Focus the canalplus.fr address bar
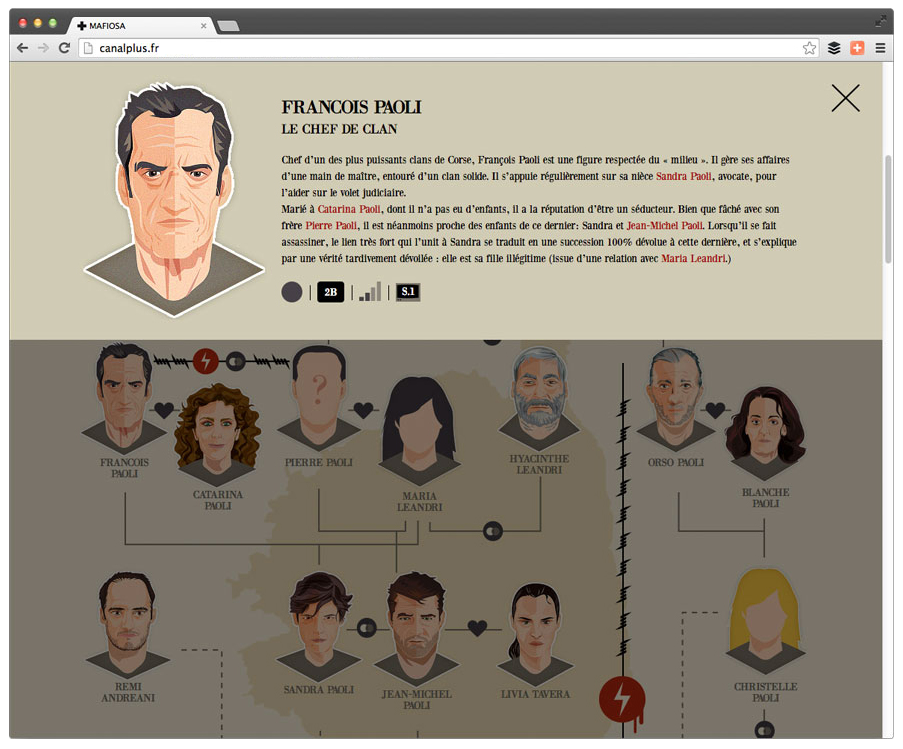The width and height of the screenshot is (903, 749). pyautogui.click(x=449, y=48)
